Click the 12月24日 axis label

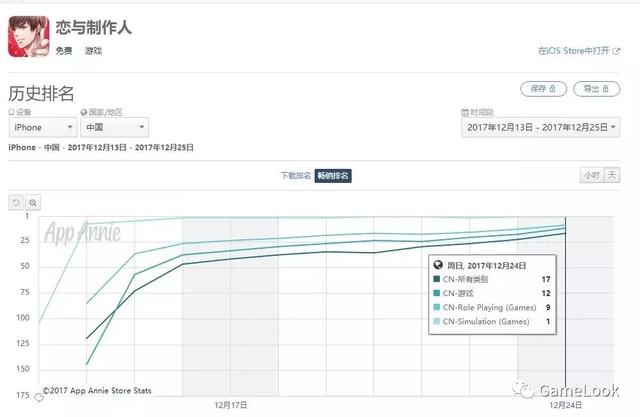pyautogui.click(x=565, y=405)
